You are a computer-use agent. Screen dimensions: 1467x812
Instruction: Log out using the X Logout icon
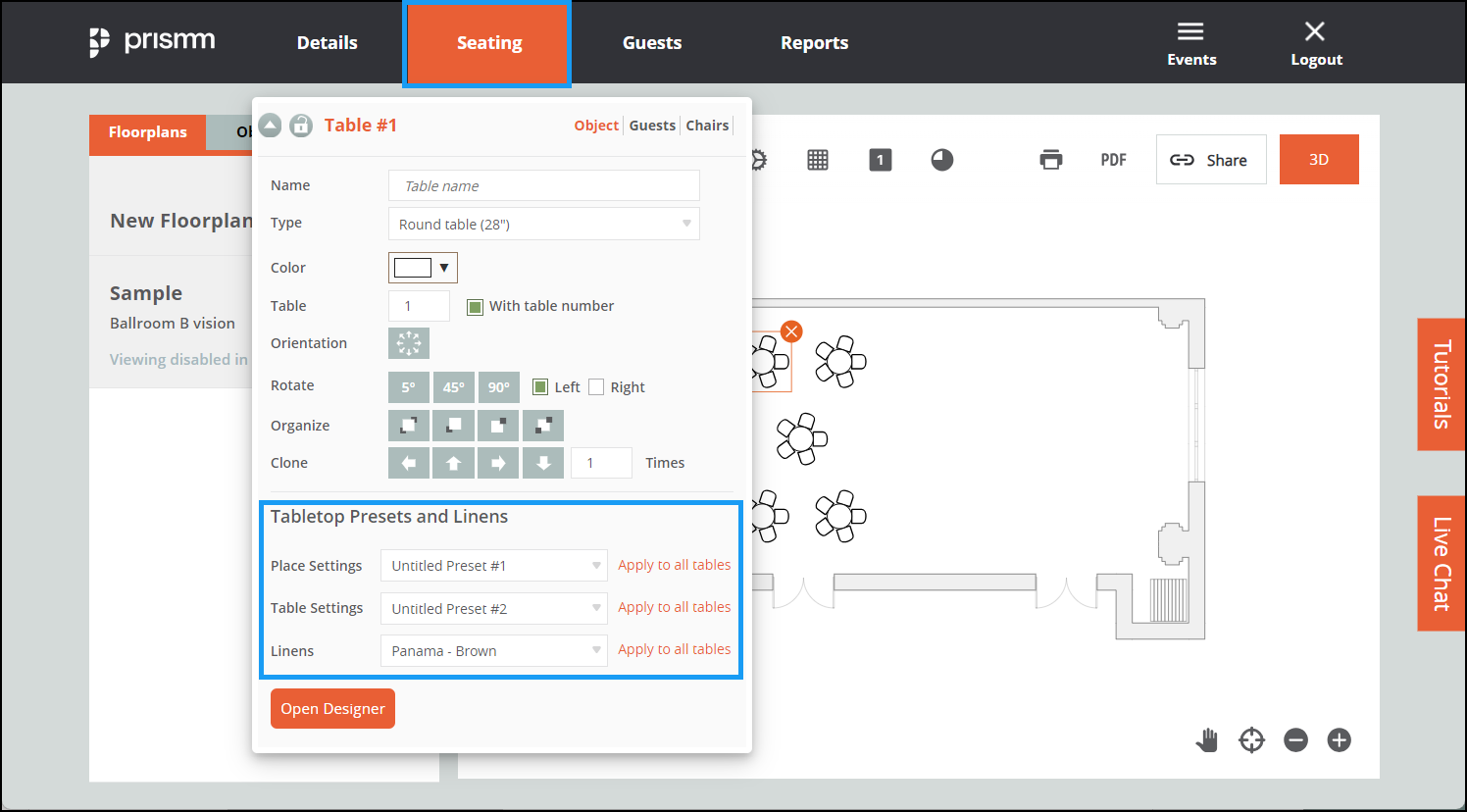1316,44
